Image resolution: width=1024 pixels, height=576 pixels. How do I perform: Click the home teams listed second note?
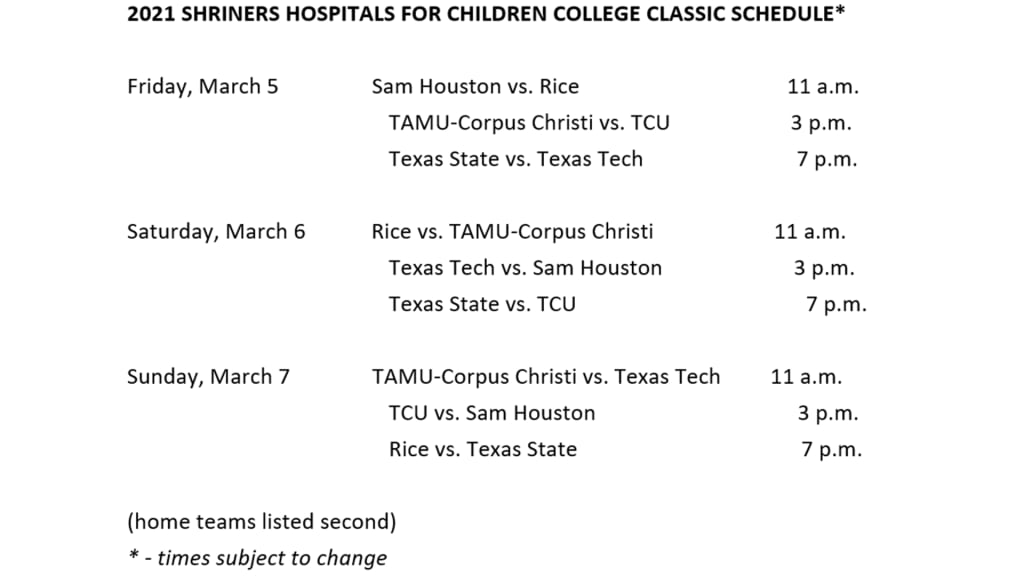click(x=262, y=521)
